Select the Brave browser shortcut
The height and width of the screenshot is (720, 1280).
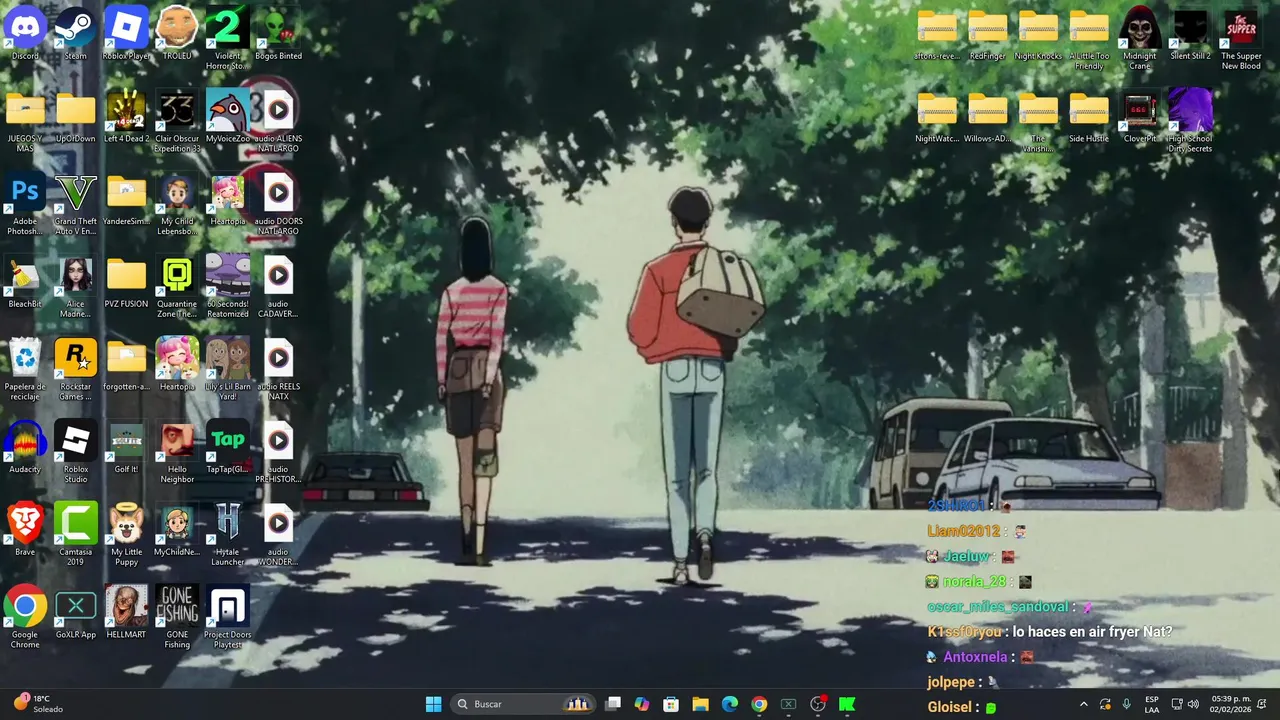tap(25, 530)
